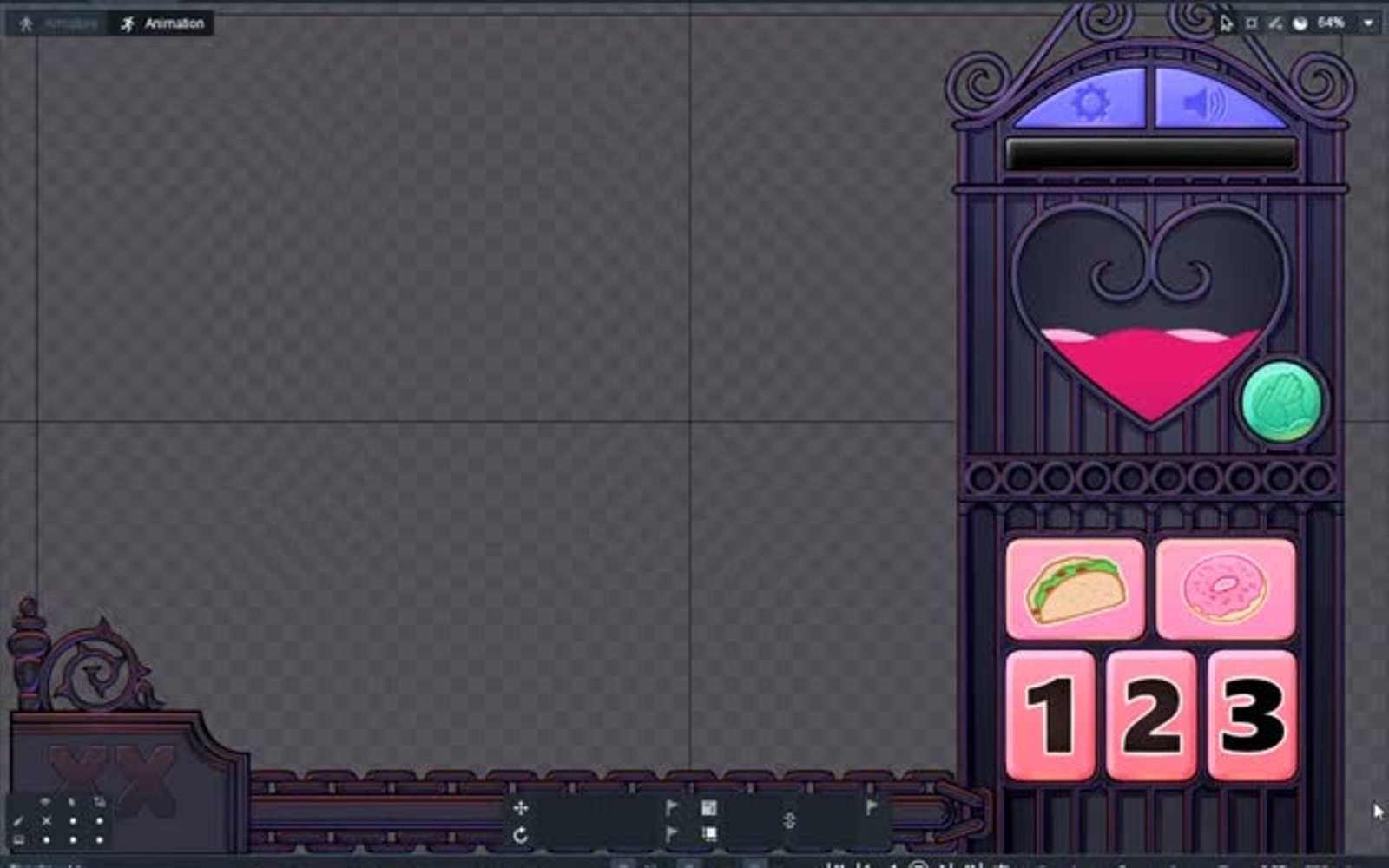This screenshot has height=868, width=1389.
Task: Select the bone pencil tool in top toolbar
Action: (1275, 23)
